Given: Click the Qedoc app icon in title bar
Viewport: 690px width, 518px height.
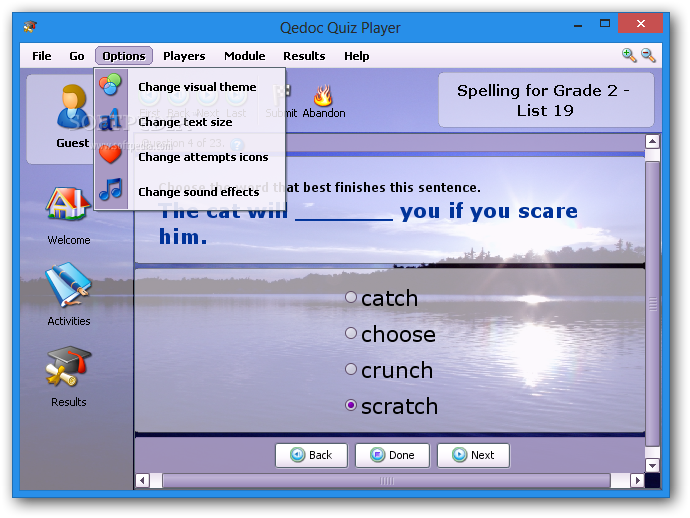Looking at the screenshot, I should (30, 27).
